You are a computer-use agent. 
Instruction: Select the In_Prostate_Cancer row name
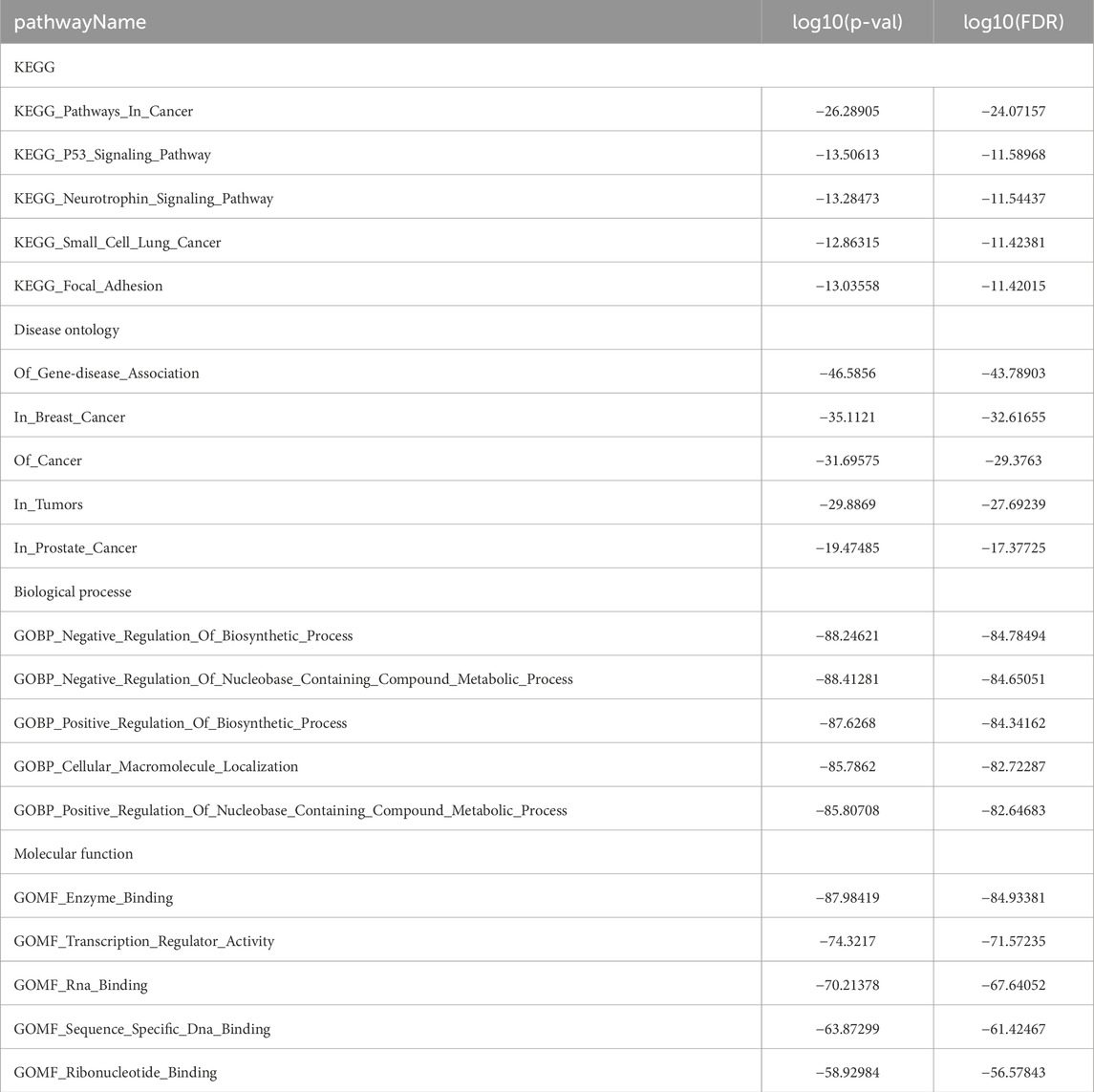point(75,548)
